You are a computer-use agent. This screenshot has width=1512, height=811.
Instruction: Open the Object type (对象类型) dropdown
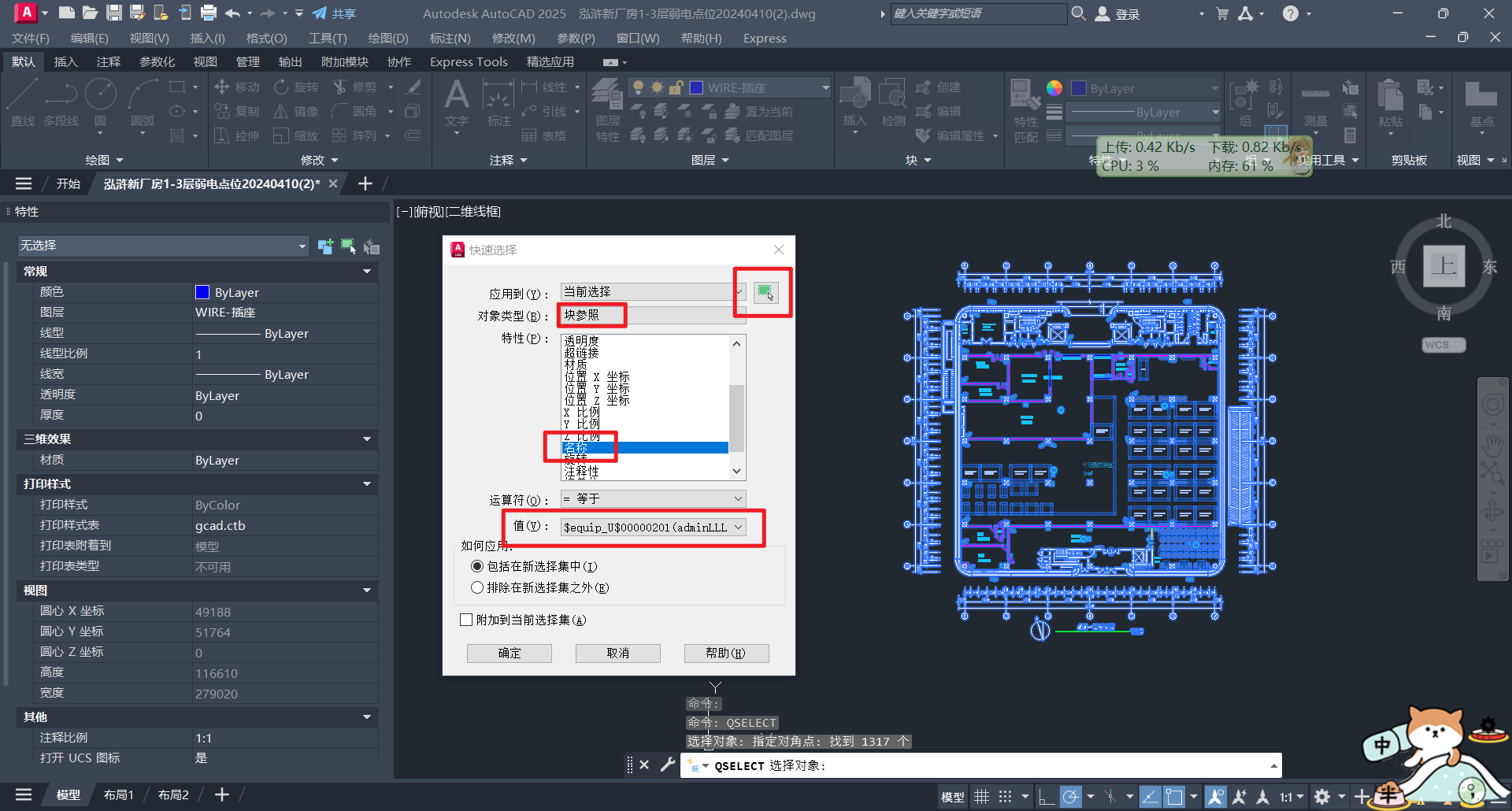coord(653,315)
